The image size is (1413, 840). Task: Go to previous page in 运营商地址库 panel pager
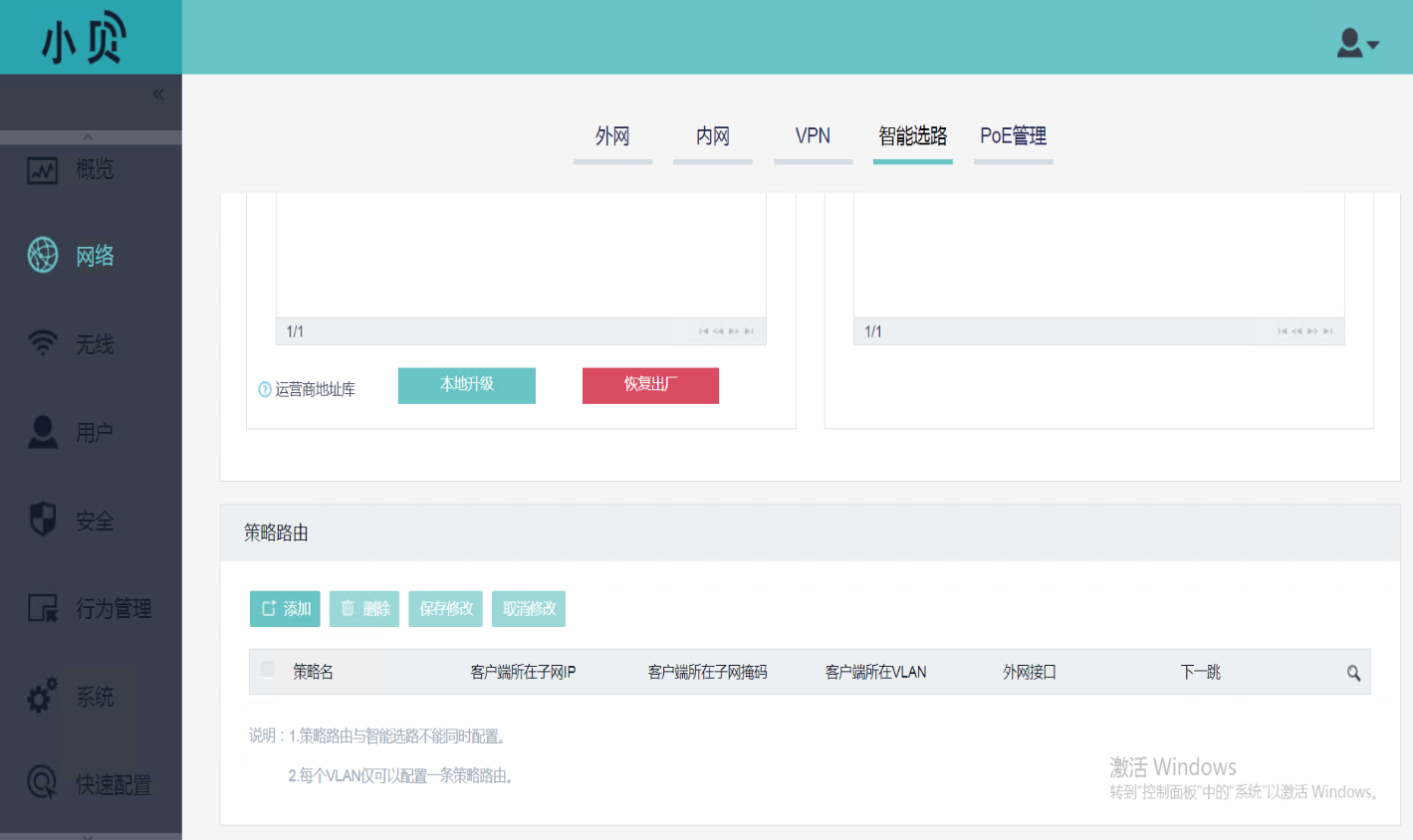pyautogui.click(x=718, y=331)
